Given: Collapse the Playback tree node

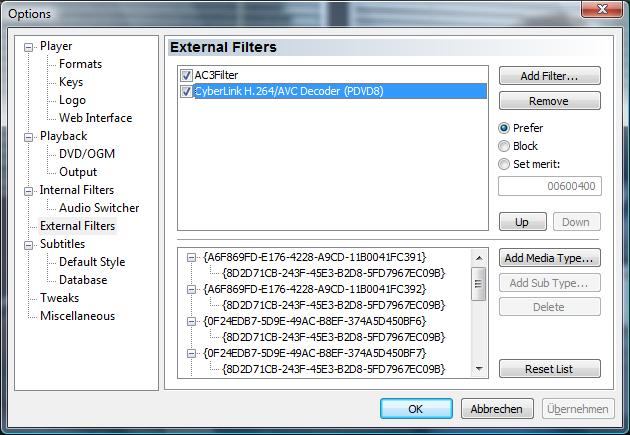Looking at the screenshot, I should 28,137.
